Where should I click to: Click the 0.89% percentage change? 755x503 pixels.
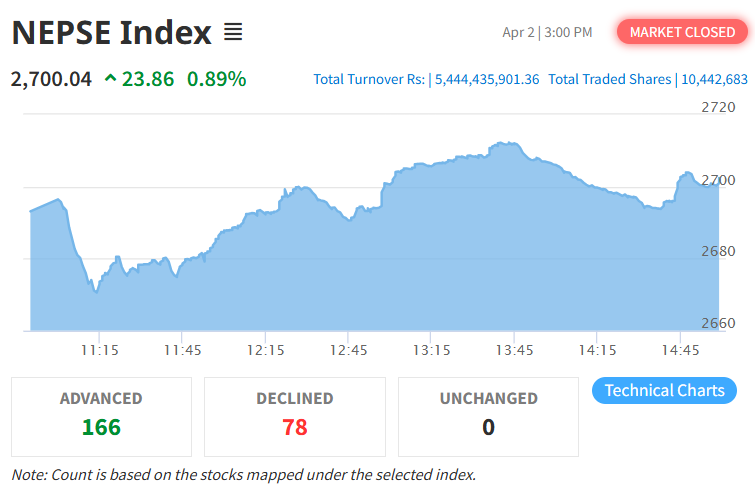[216, 78]
